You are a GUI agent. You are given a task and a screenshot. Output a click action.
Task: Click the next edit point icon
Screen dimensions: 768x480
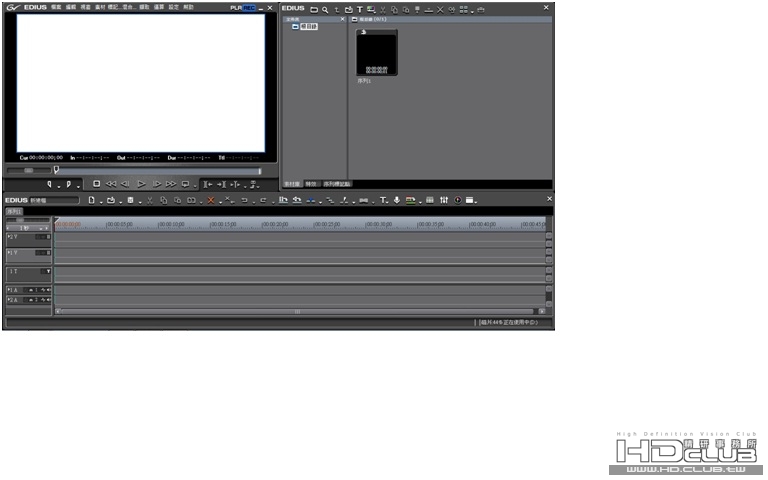pos(221,185)
